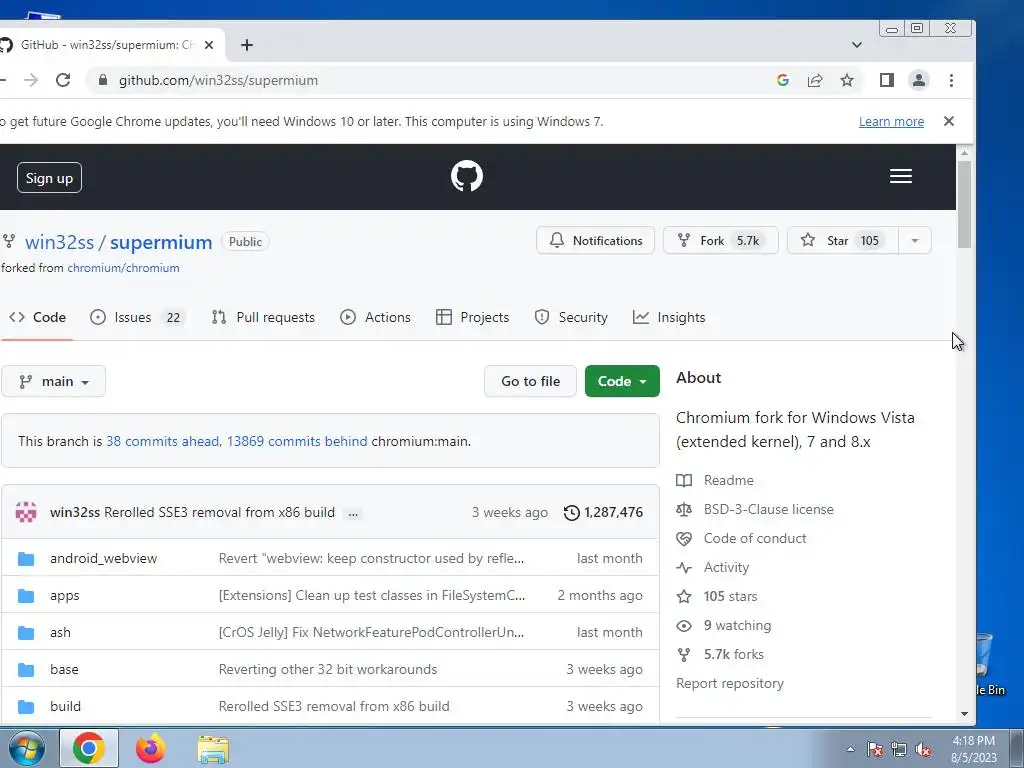Open Windows Explorer from taskbar
This screenshot has height=768, width=1024.
coord(213,749)
